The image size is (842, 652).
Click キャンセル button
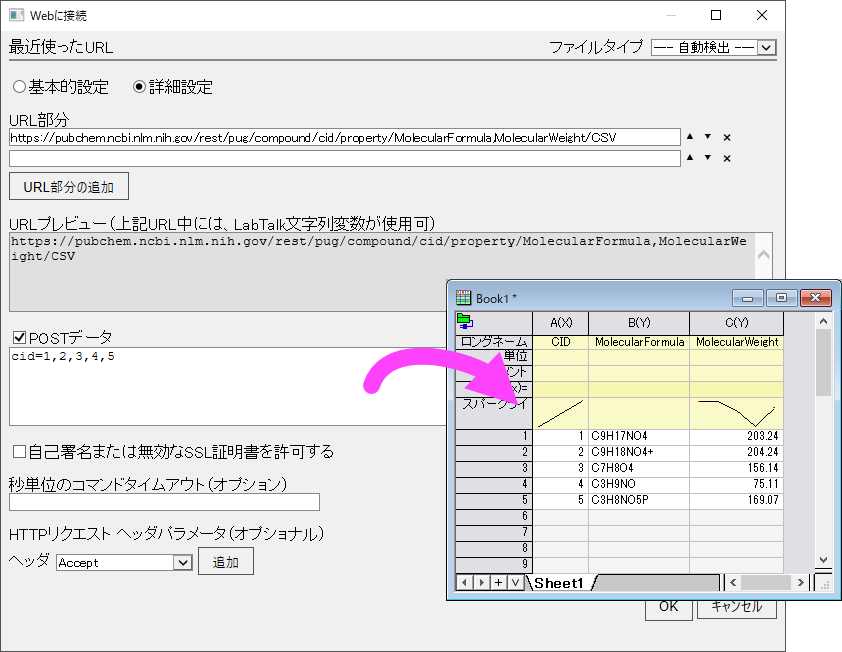click(x=737, y=606)
